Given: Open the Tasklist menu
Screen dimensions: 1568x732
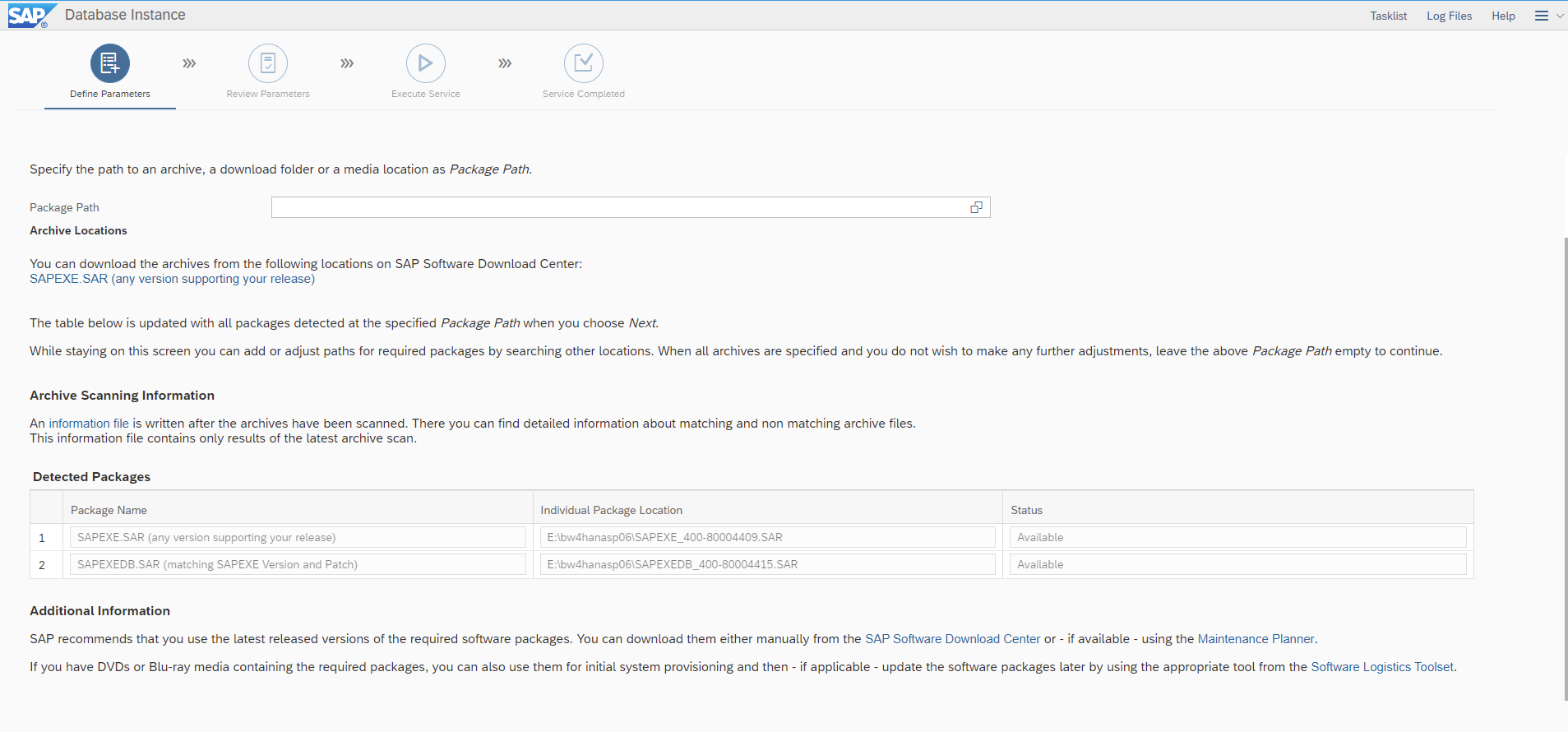Looking at the screenshot, I should [x=1388, y=16].
